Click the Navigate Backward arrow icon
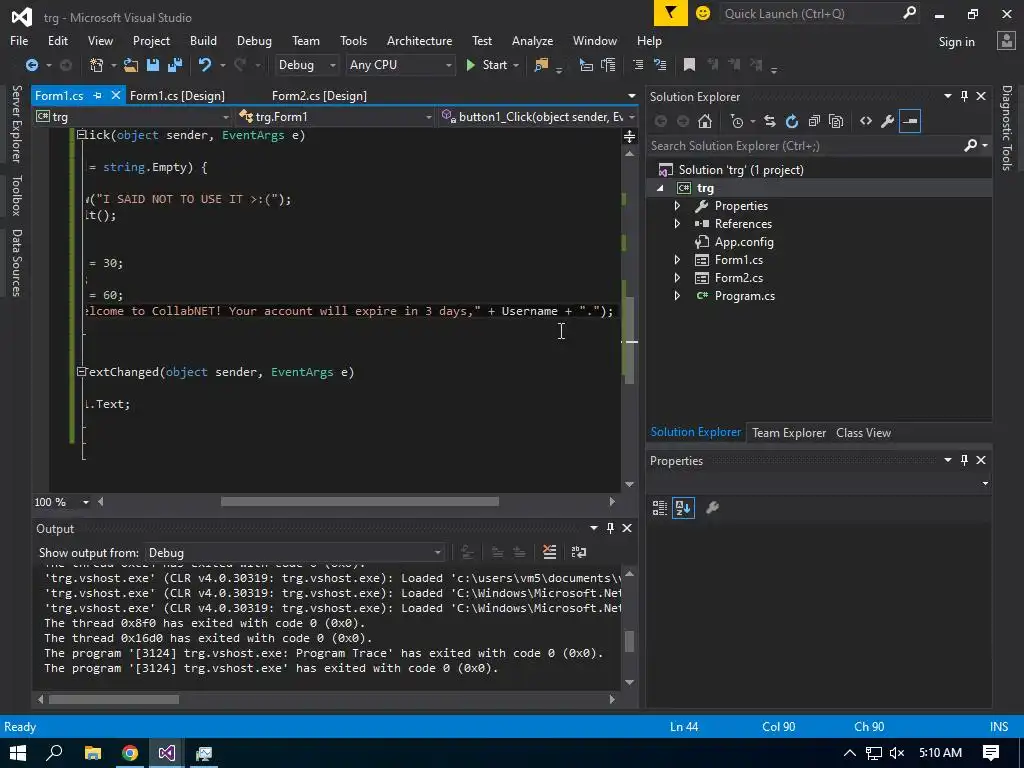The height and width of the screenshot is (768, 1024). click(31, 65)
